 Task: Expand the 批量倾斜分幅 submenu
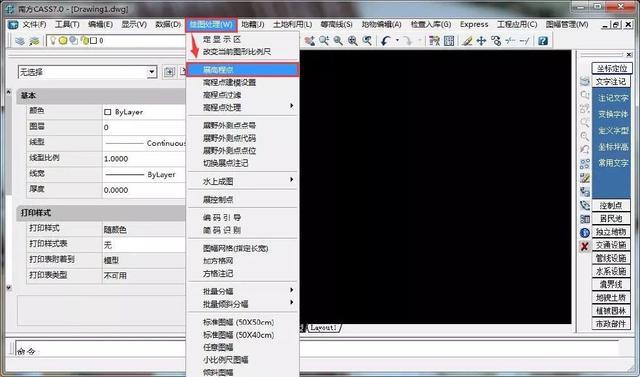(242, 304)
